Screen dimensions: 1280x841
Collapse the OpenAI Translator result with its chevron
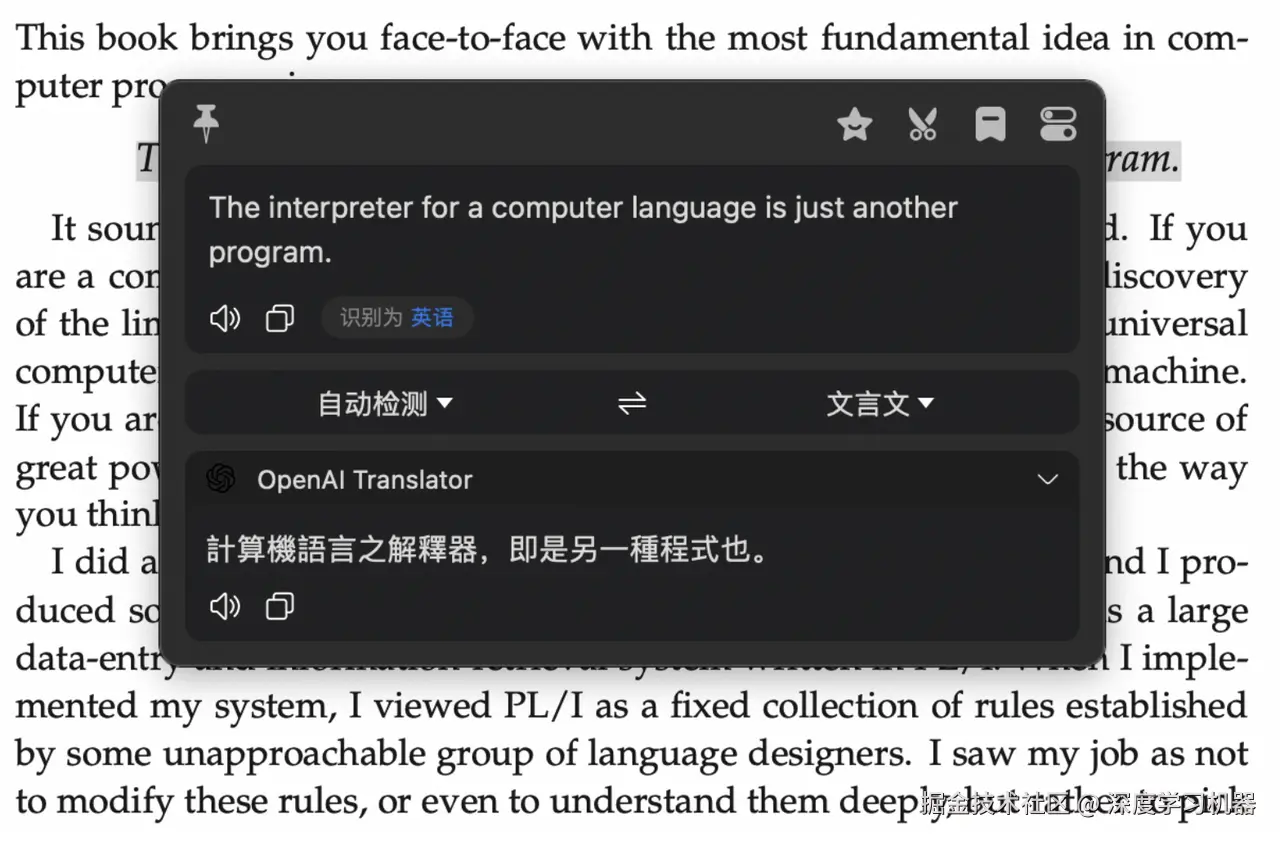pos(1048,479)
